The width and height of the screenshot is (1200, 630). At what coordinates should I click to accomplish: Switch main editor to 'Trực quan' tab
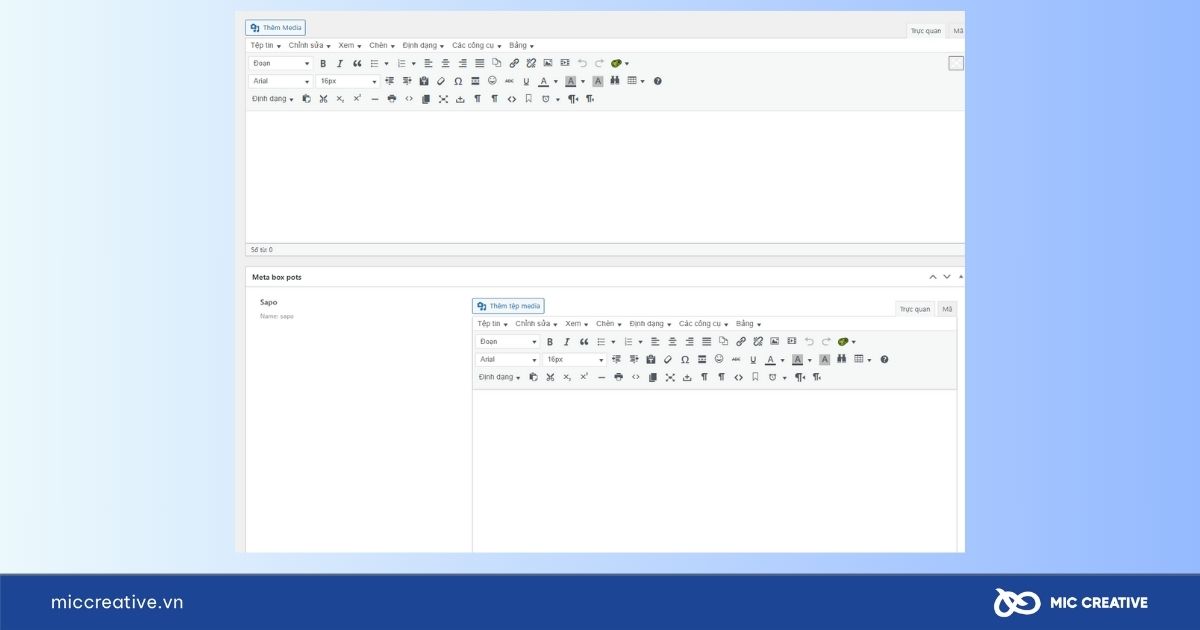tap(926, 31)
